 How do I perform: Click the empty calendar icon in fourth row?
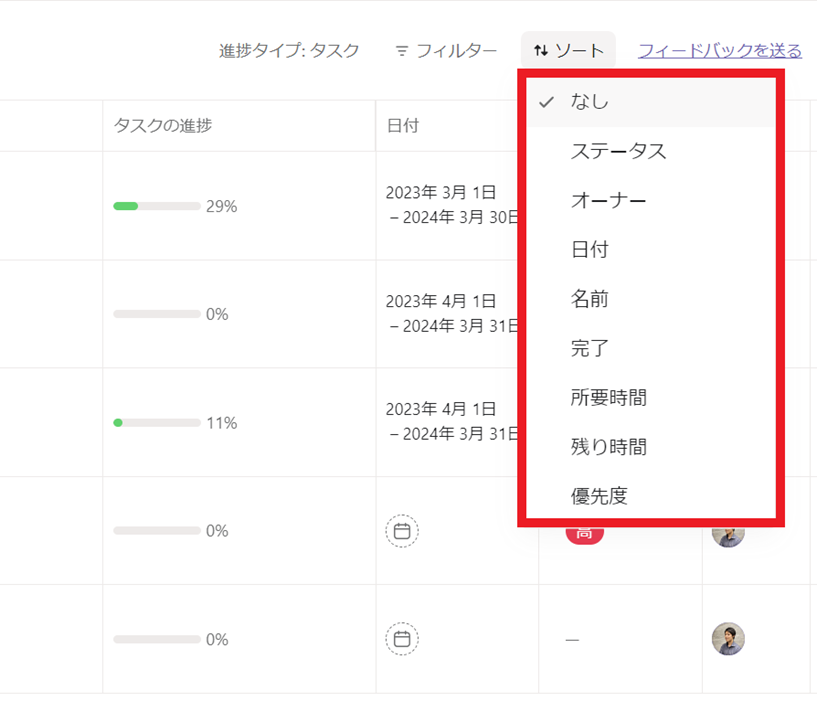[x=402, y=531]
